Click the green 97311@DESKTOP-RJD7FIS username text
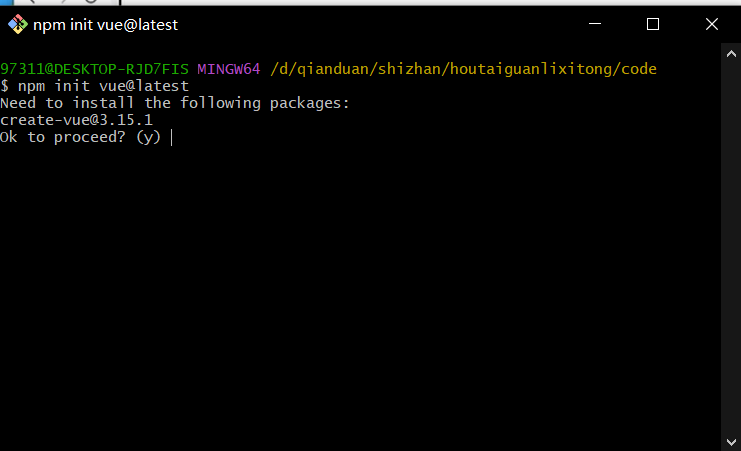The image size is (741, 451). pyautogui.click(x=94, y=69)
